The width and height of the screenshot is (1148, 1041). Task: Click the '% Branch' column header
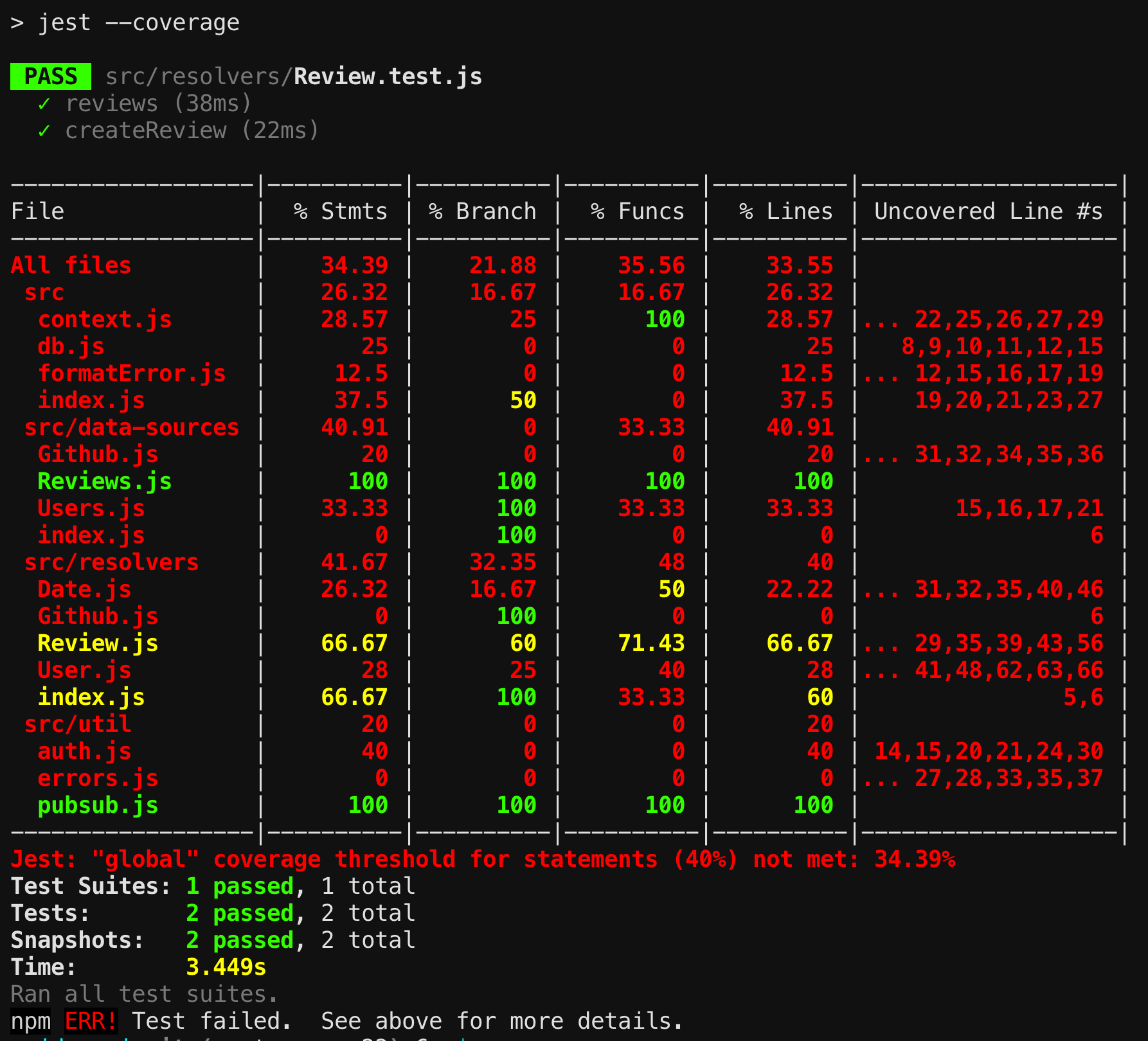(483, 211)
